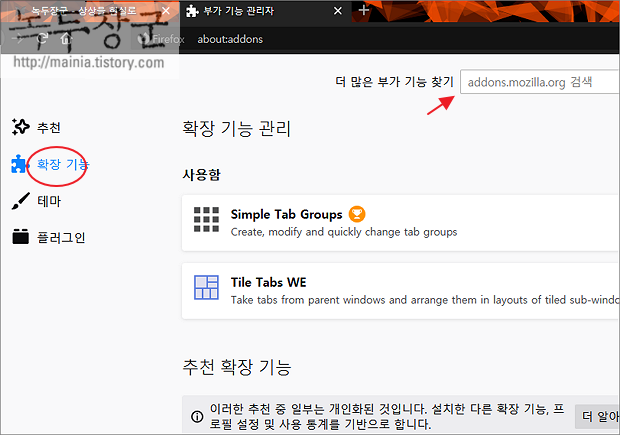Click the Tile Tabs WE tiled icon

pos(206,287)
